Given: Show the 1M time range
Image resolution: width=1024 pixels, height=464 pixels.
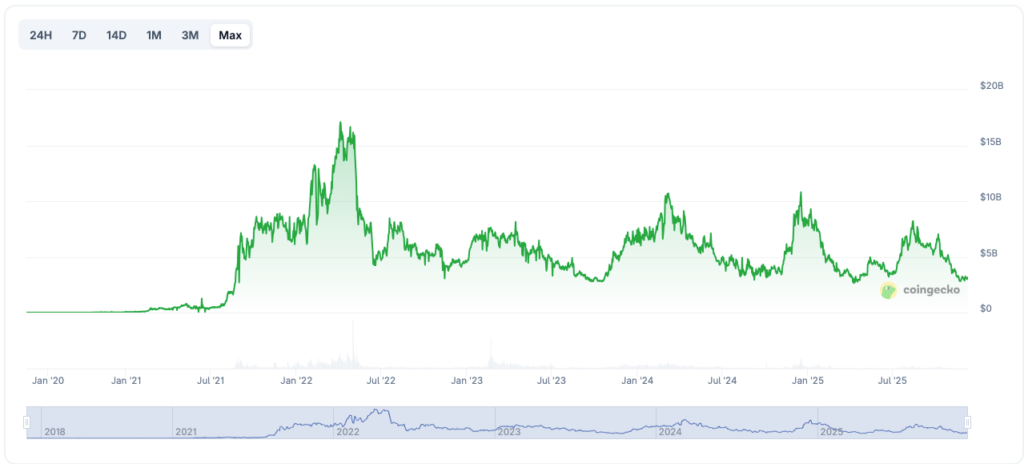Looking at the screenshot, I should tap(154, 36).
